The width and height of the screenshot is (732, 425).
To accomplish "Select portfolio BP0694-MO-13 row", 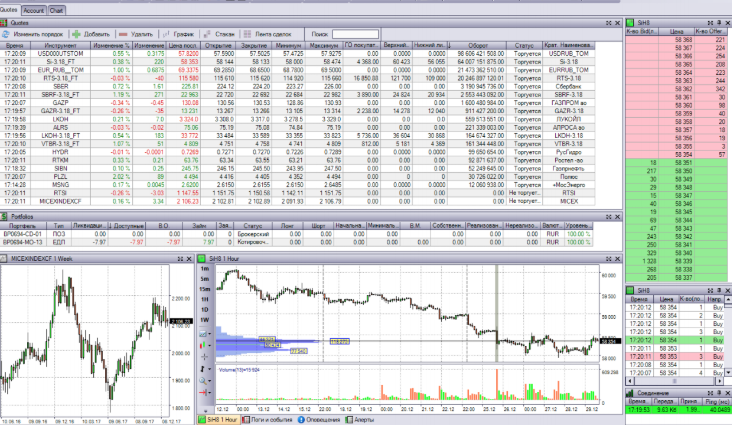I will 296,242.
